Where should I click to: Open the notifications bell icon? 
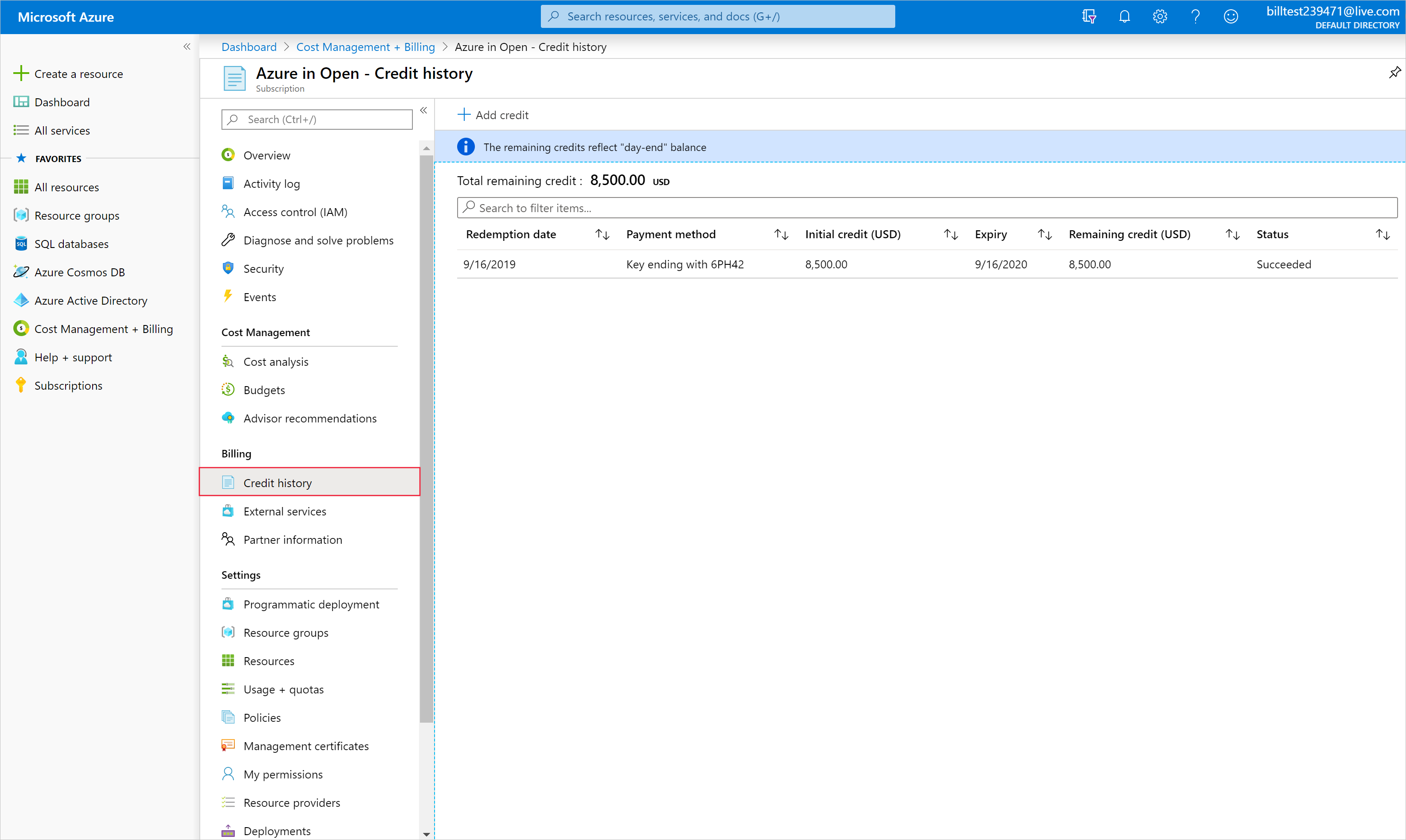point(1124,16)
